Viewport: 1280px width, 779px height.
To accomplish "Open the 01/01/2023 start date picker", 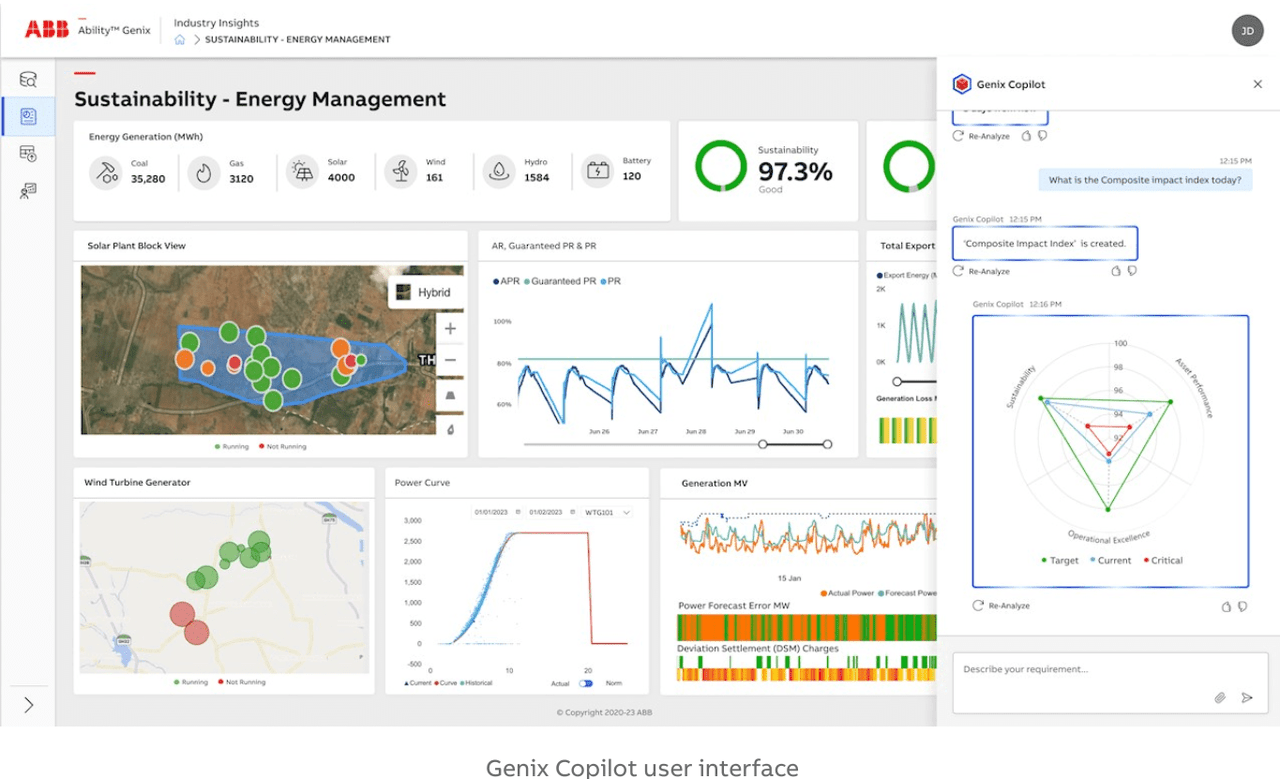I will tap(496, 512).
